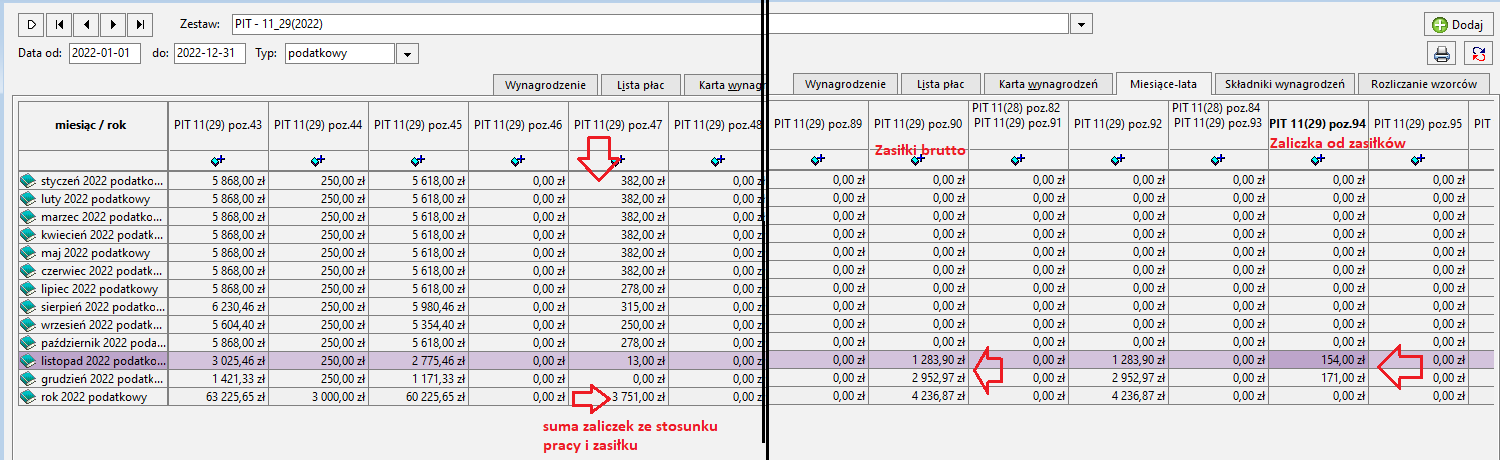Click book icon of rok 2022 row

[29, 396]
